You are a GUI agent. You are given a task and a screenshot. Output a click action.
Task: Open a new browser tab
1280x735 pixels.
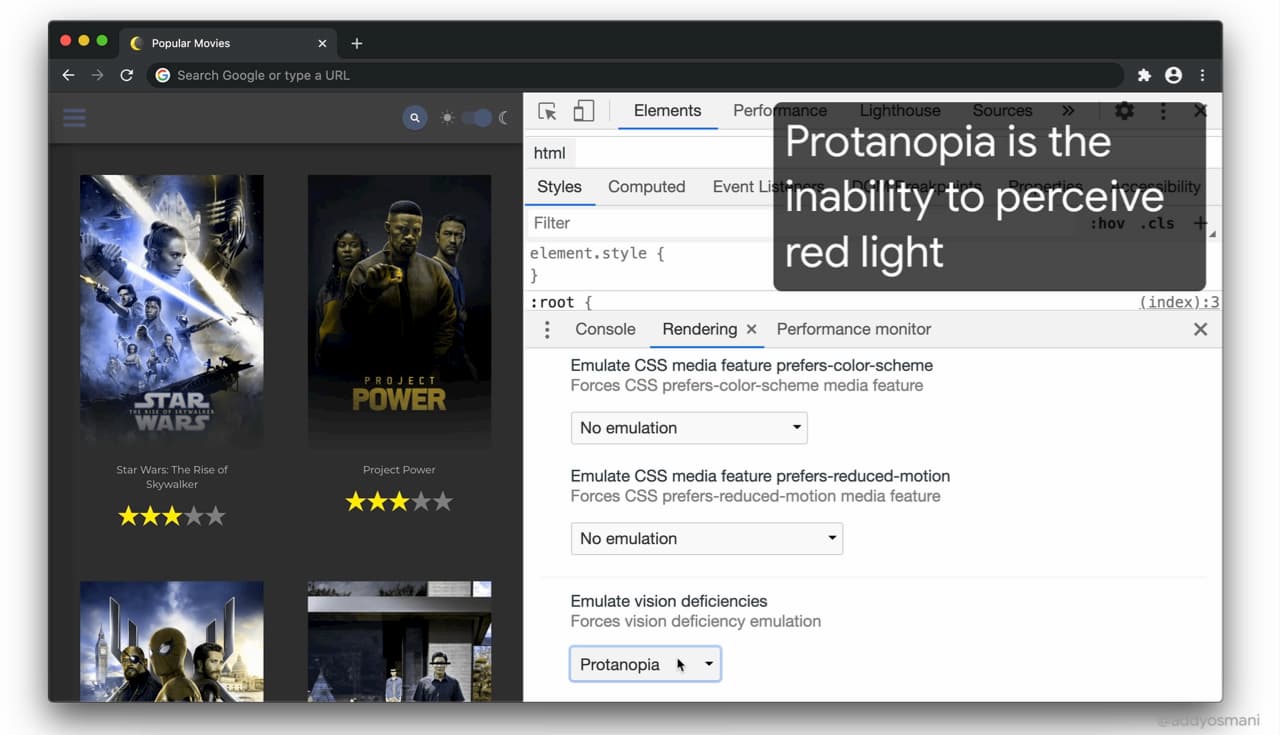point(357,43)
